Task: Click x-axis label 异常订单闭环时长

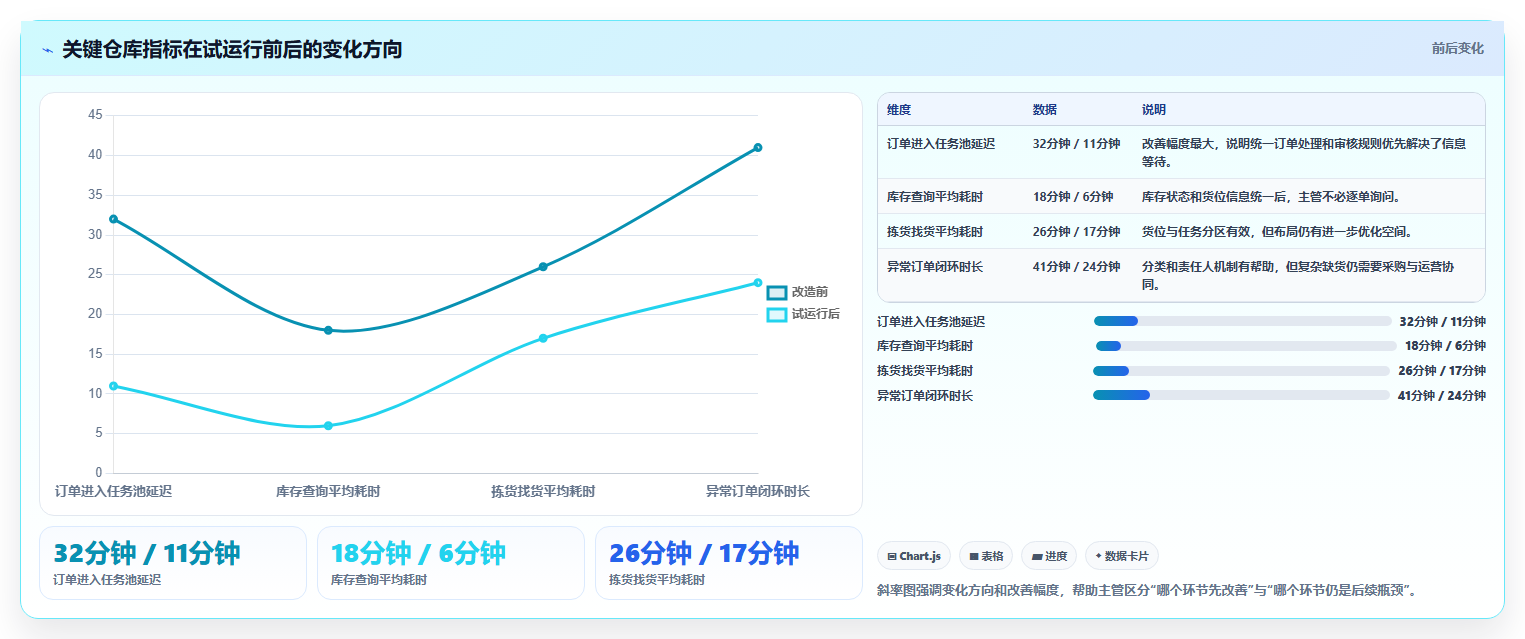Action: 758,492
